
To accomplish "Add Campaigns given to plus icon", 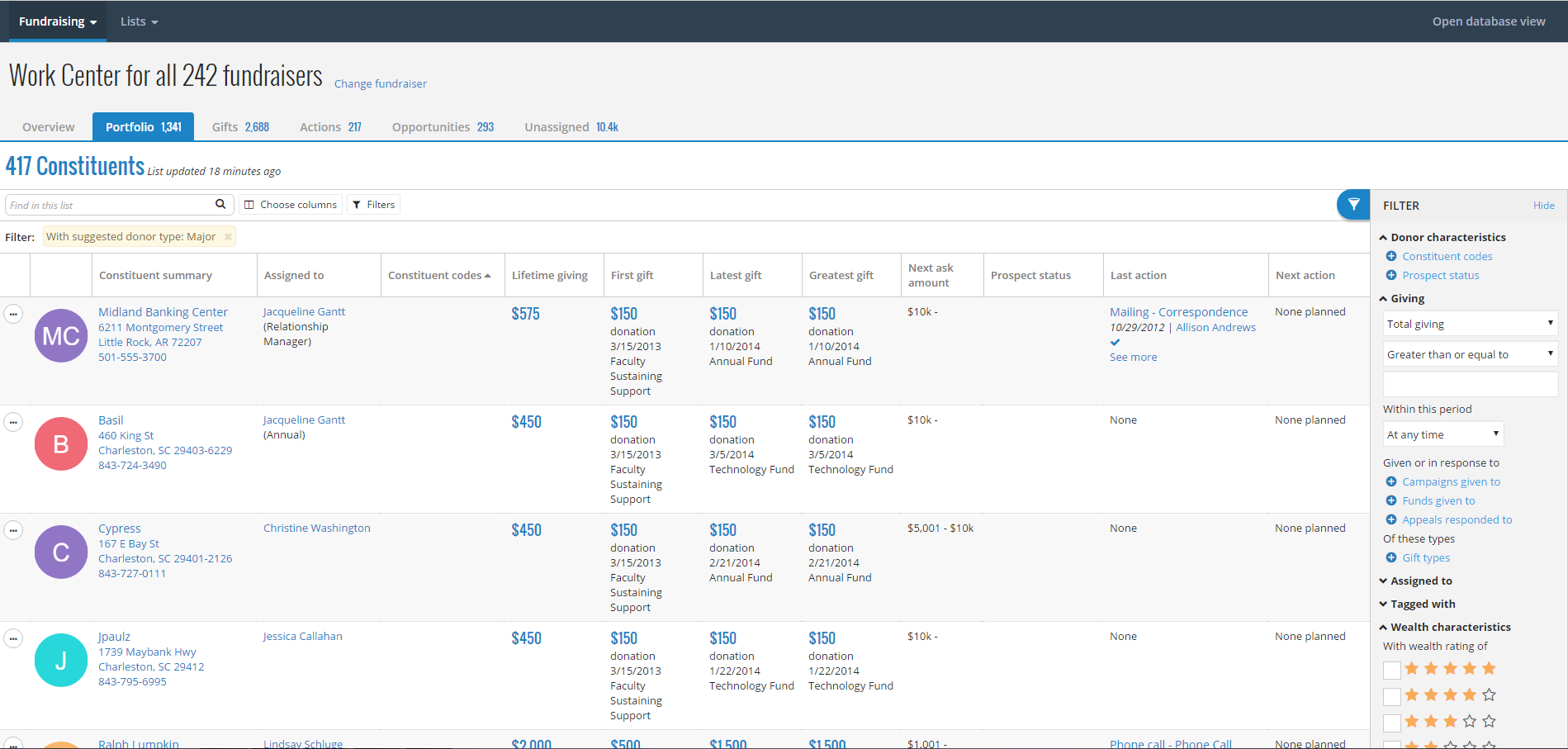I will pyautogui.click(x=1391, y=481).
